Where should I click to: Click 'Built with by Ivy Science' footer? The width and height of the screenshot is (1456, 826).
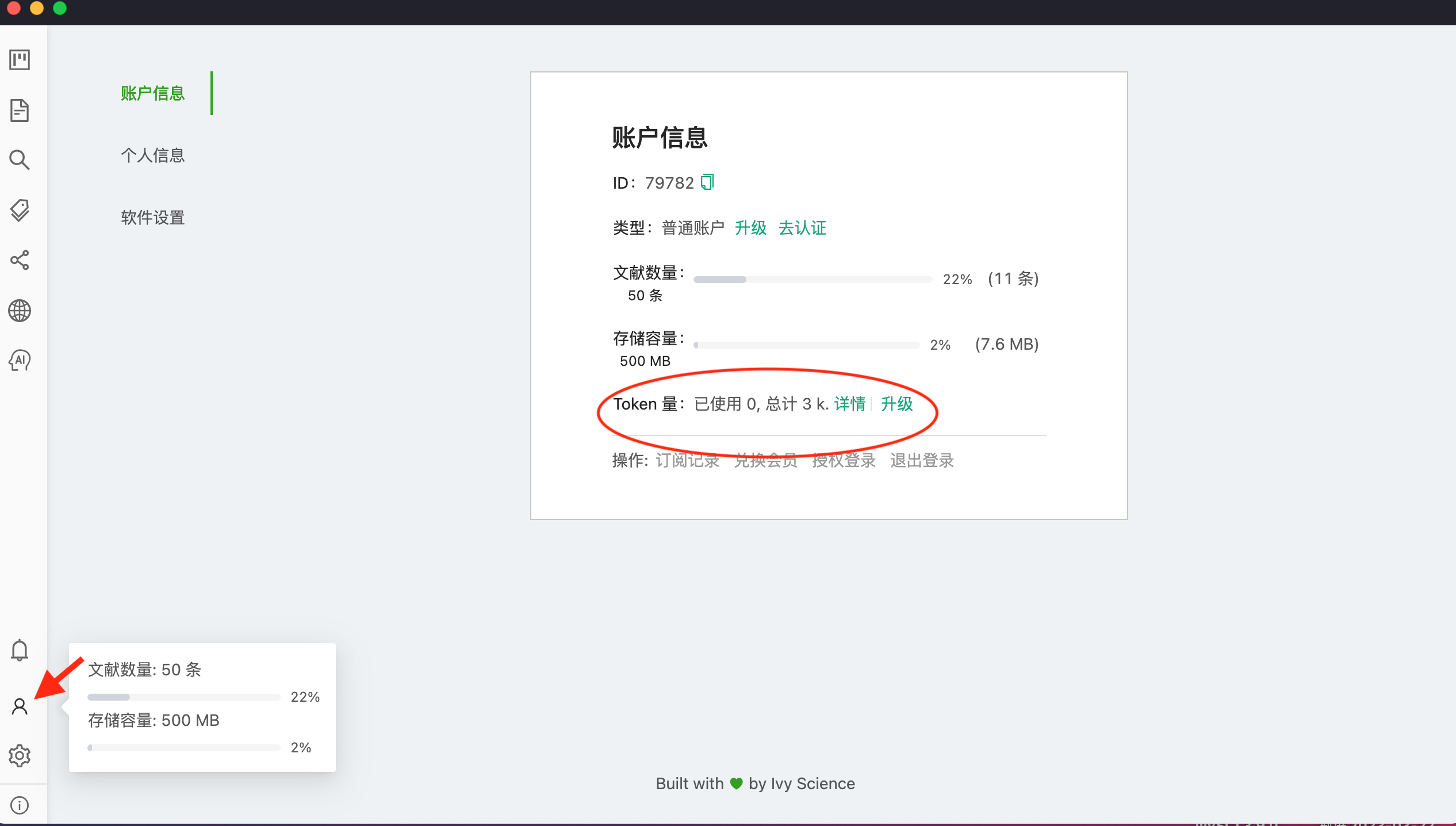pyautogui.click(x=756, y=783)
